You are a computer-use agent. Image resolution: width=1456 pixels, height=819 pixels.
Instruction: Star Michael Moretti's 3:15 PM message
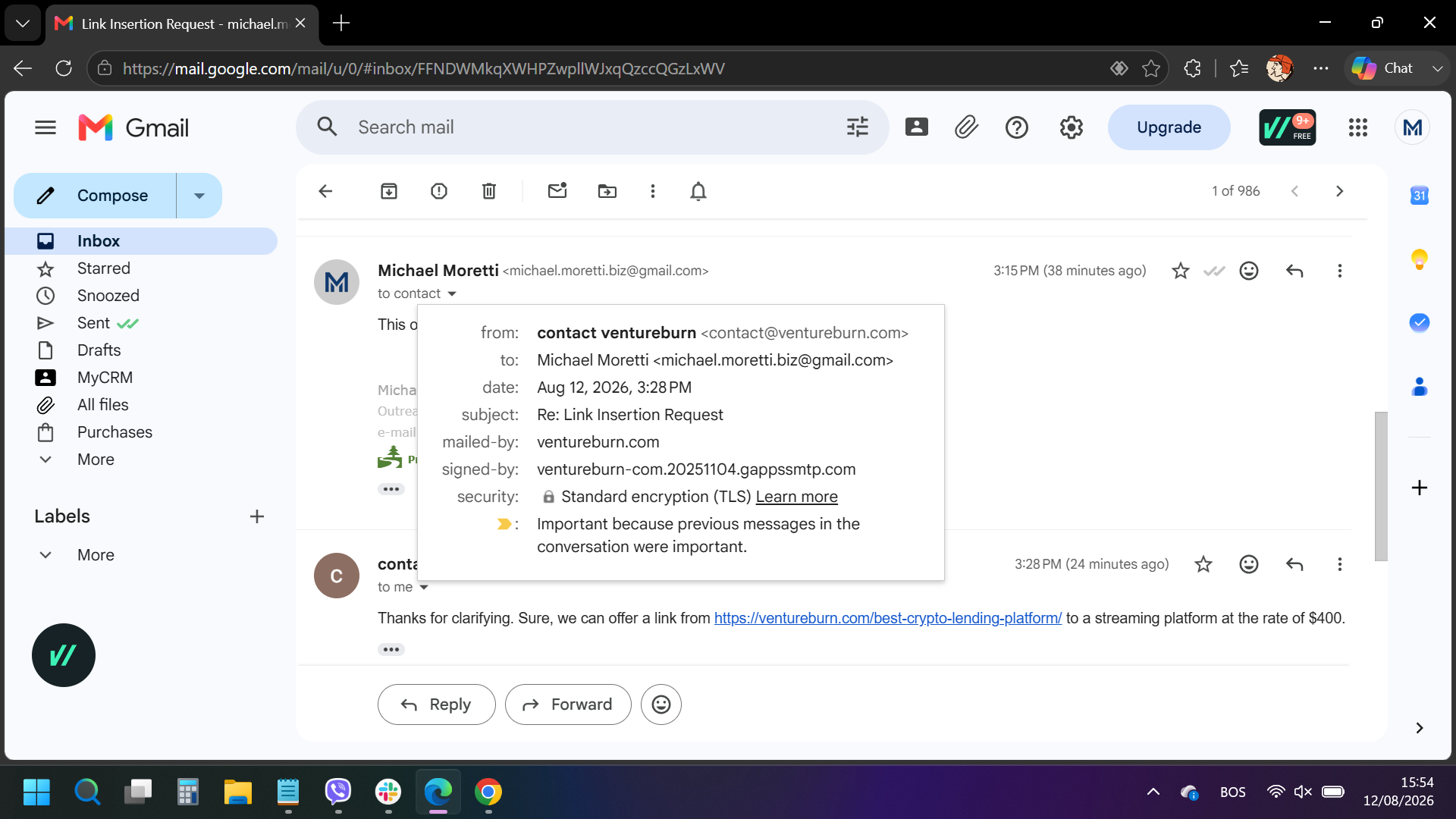[x=1181, y=271]
